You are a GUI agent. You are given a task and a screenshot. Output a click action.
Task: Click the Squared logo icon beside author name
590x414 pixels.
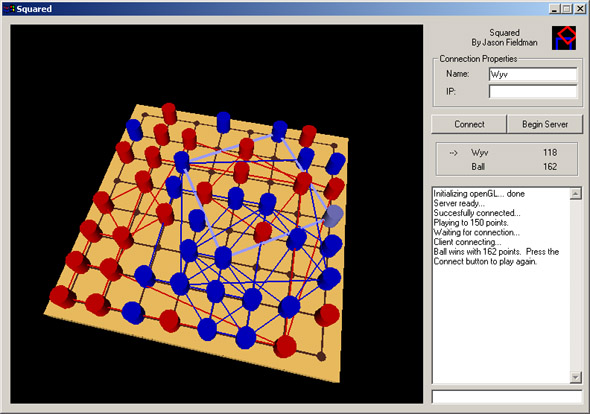(x=564, y=38)
